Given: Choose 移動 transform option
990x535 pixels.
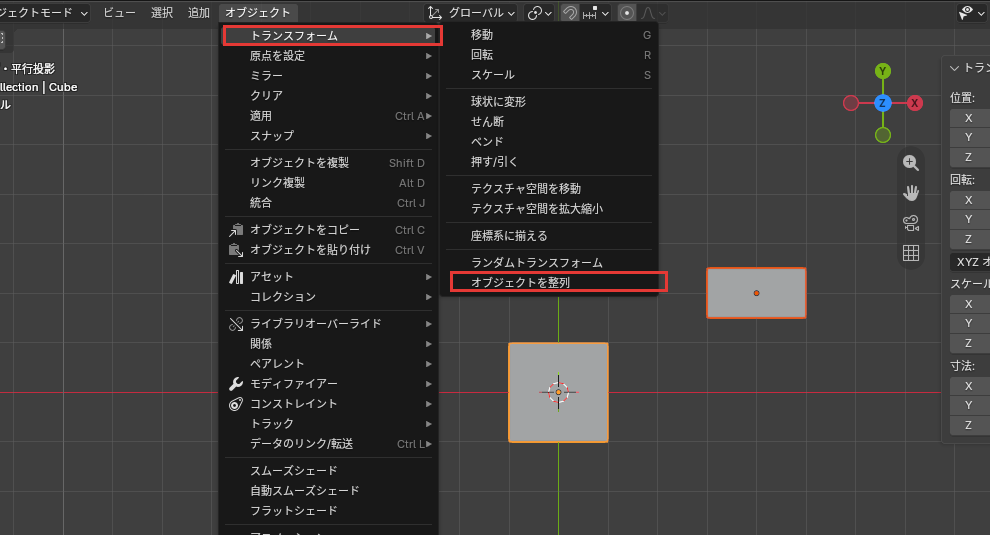Looking at the screenshot, I should 549,35.
